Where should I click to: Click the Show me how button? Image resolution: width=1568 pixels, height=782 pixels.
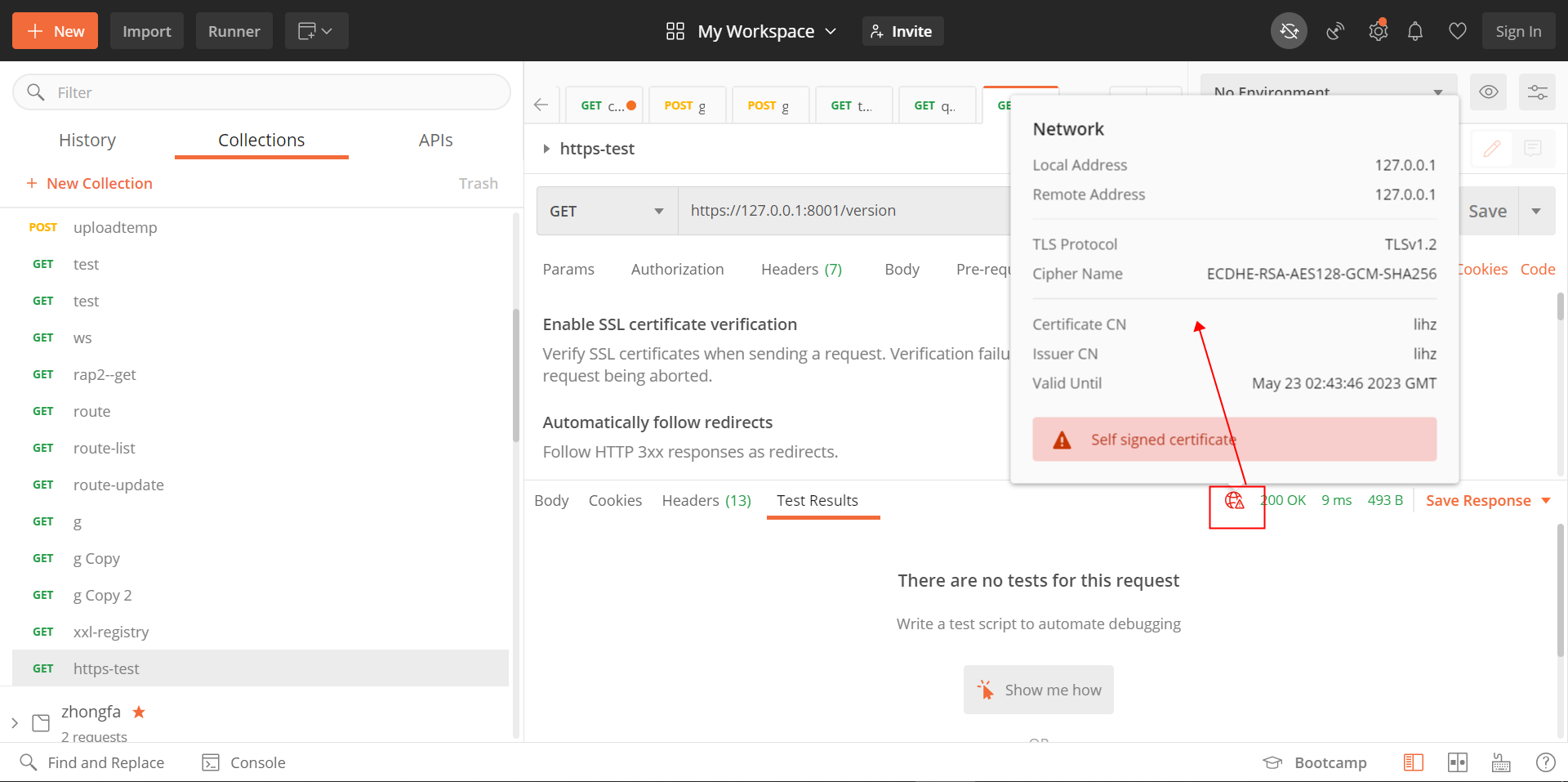1038,690
